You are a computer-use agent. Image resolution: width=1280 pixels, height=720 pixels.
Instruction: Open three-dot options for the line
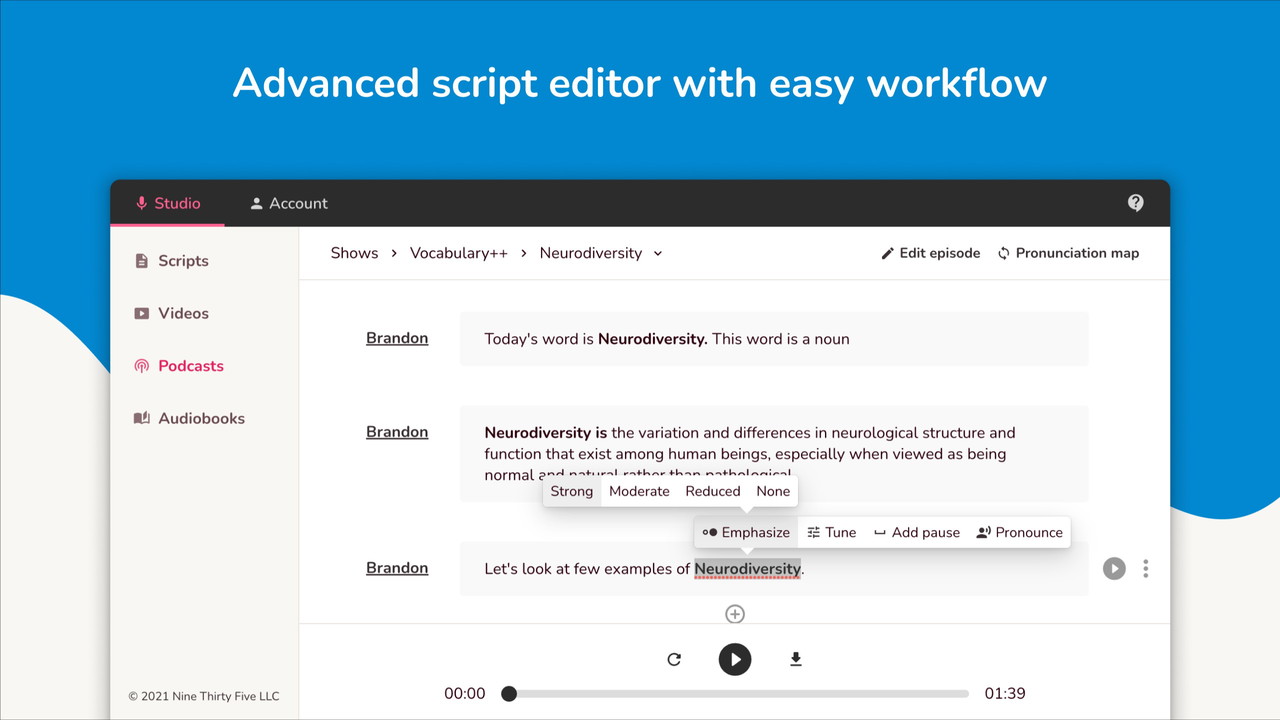point(1145,568)
